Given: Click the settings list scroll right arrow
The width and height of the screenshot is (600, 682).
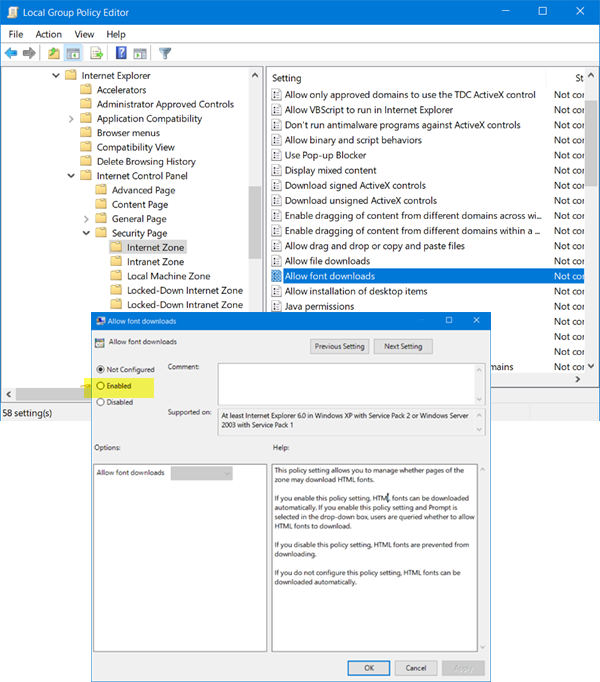Looking at the screenshot, I should coord(578,379).
